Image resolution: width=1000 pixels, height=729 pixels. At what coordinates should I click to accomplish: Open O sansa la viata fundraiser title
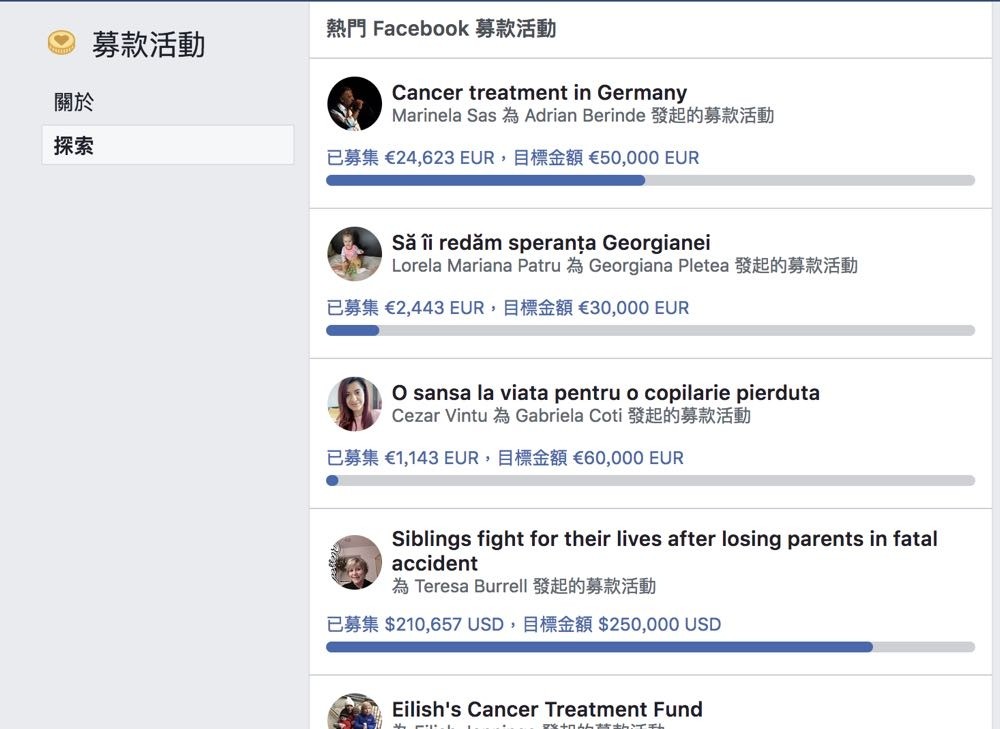(x=605, y=393)
